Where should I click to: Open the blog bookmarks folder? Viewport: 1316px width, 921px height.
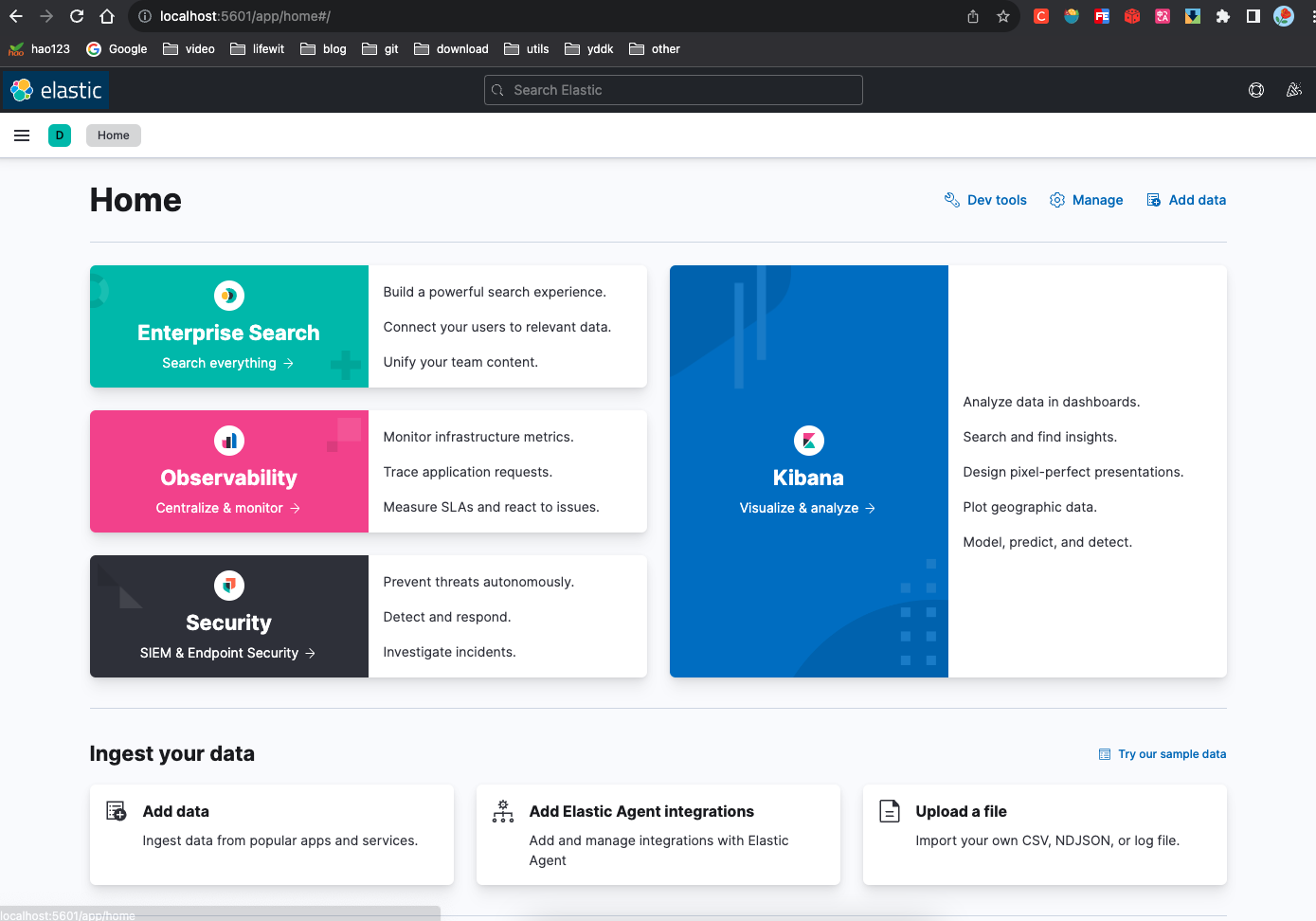(323, 49)
